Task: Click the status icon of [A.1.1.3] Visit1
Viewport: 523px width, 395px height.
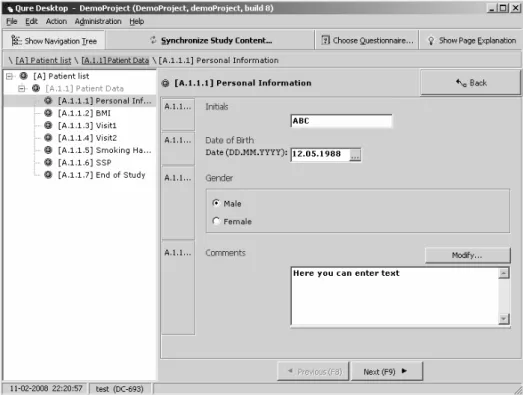Action: pyautogui.click(x=48, y=125)
